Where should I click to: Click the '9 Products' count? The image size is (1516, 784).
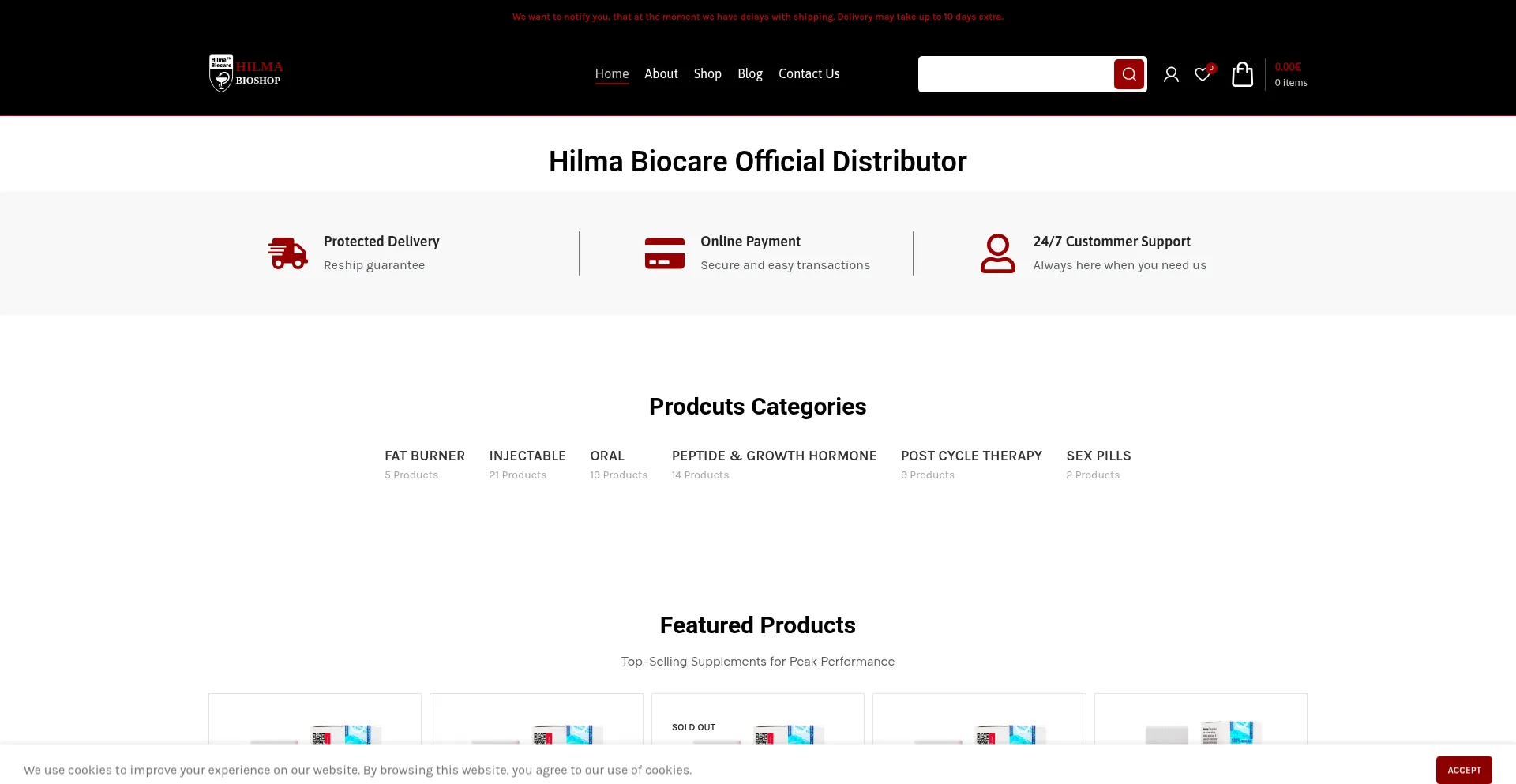[x=928, y=475]
